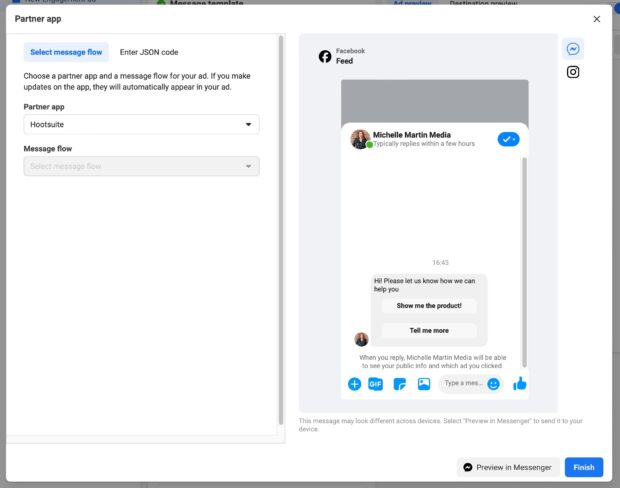Screen dimensions: 620x488
Task: Click the plus icon in chat toolbar
Action: [x=354, y=384]
